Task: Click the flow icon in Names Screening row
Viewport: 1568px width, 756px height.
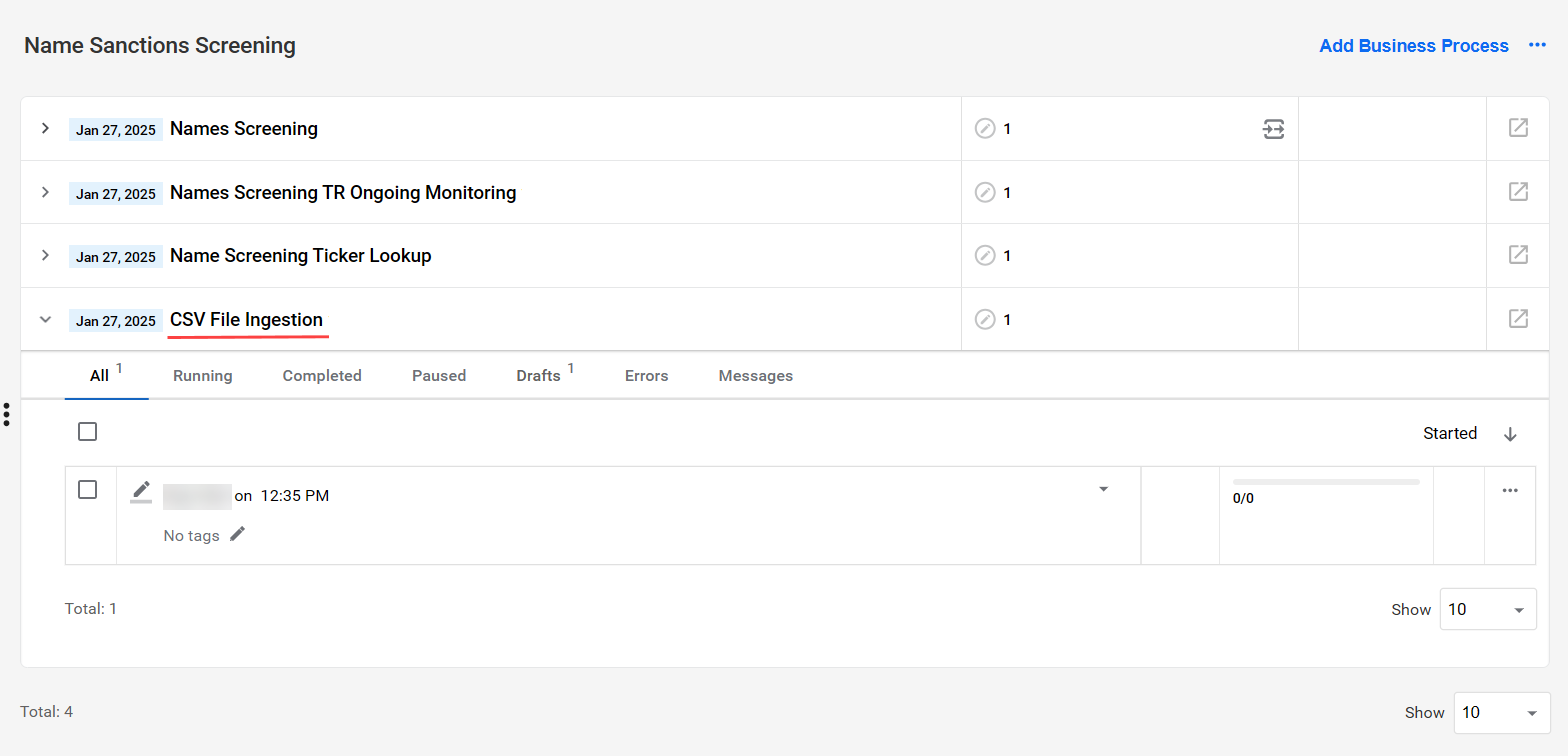Action: 1273,129
